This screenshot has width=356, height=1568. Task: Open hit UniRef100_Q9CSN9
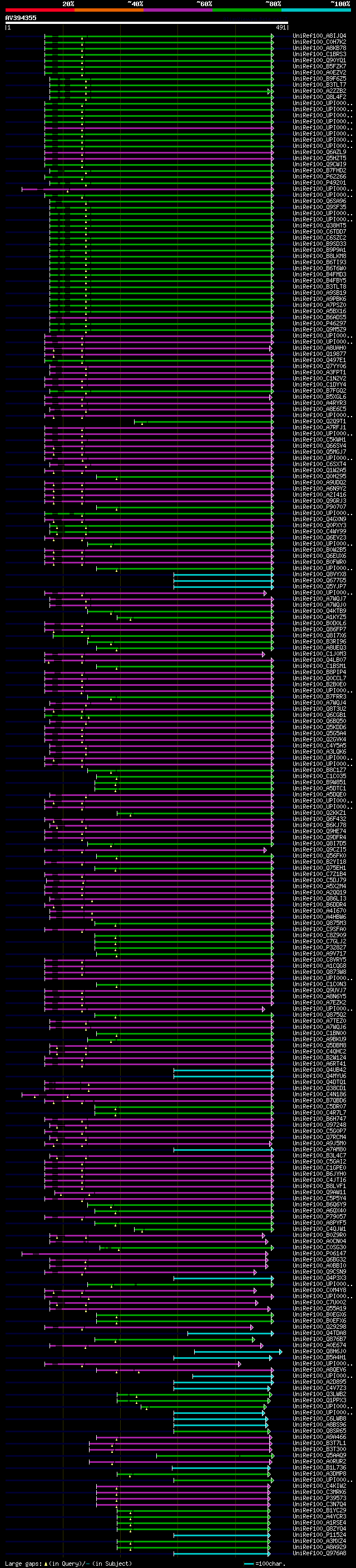pyautogui.click(x=319, y=1272)
